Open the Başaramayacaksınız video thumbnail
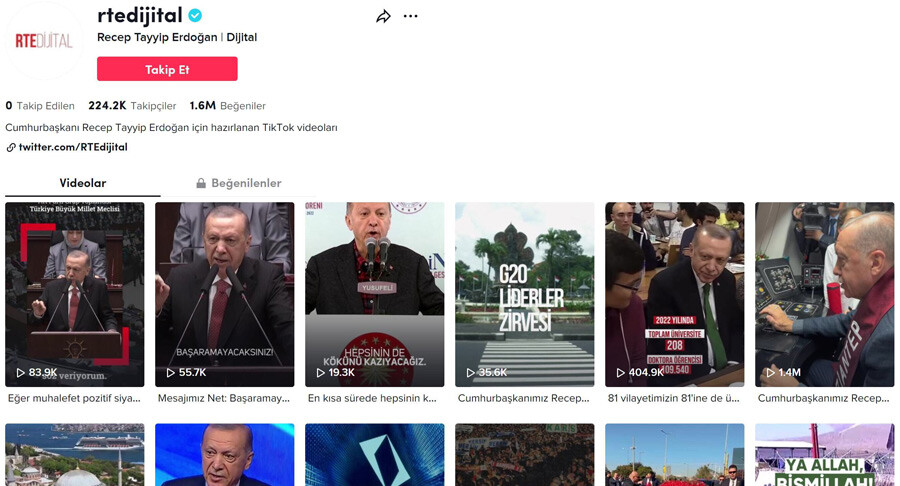Image resolution: width=900 pixels, height=486 pixels. coord(224,294)
